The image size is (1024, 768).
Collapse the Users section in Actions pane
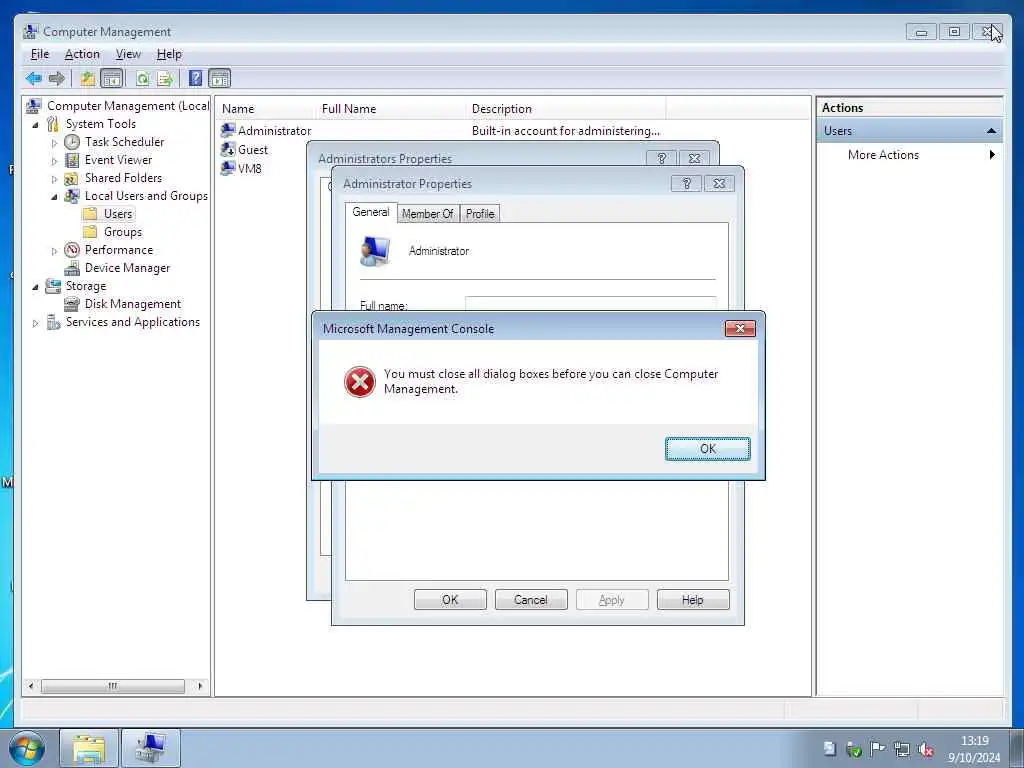click(991, 131)
